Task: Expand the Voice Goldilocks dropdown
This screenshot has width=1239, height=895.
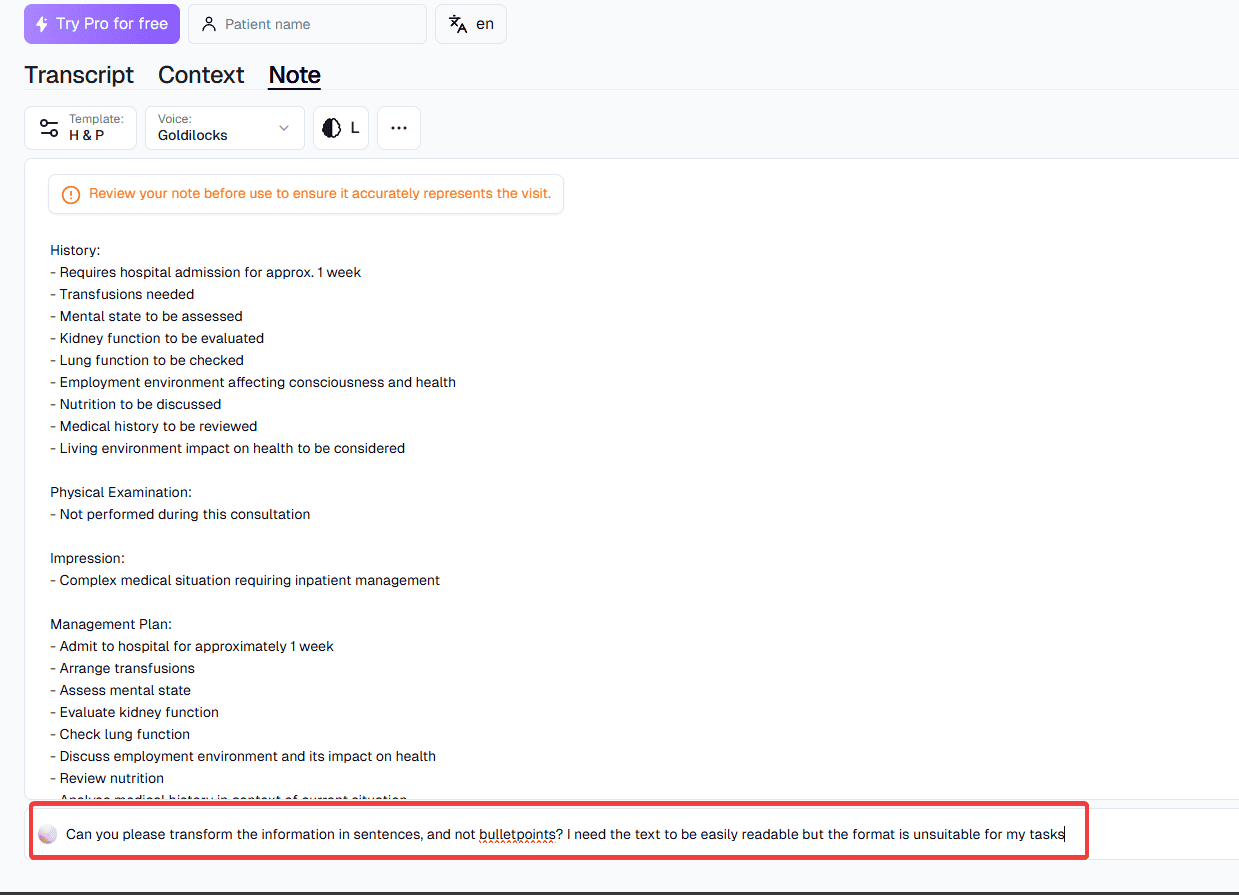Action: point(224,128)
